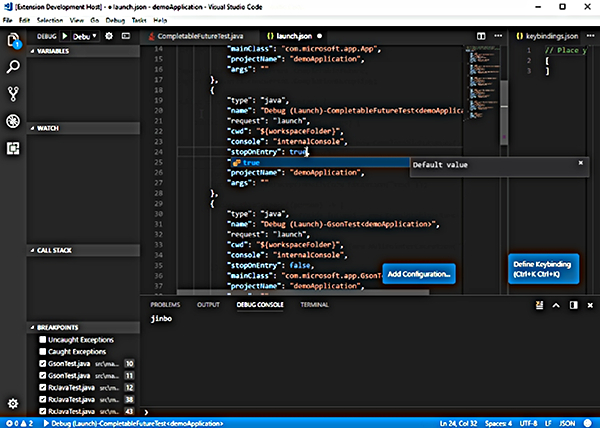
Task: Click the true suggestion icon in autocomplete
Action: (236, 163)
